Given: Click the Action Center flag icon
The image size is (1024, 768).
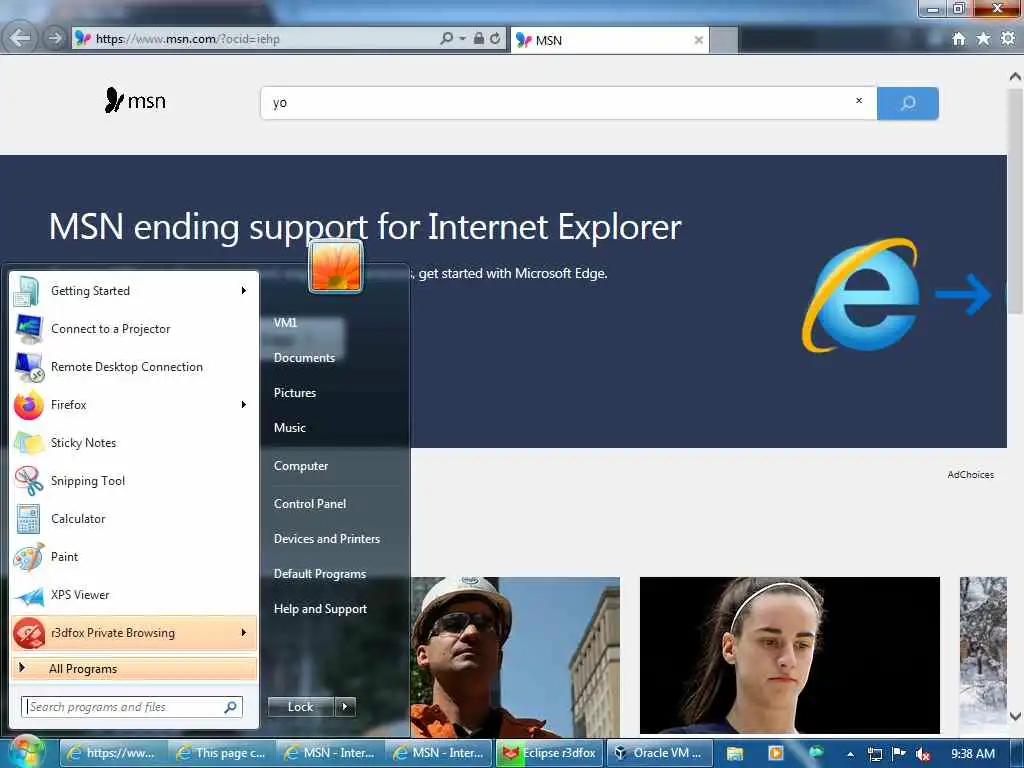Looking at the screenshot, I should pyautogui.click(x=899, y=754).
